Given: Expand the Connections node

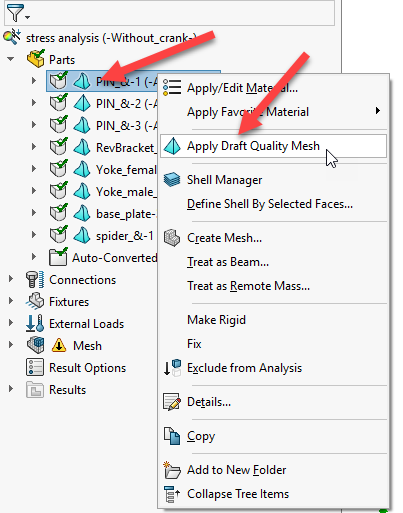Looking at the screenshot, I should pos(11,279).
